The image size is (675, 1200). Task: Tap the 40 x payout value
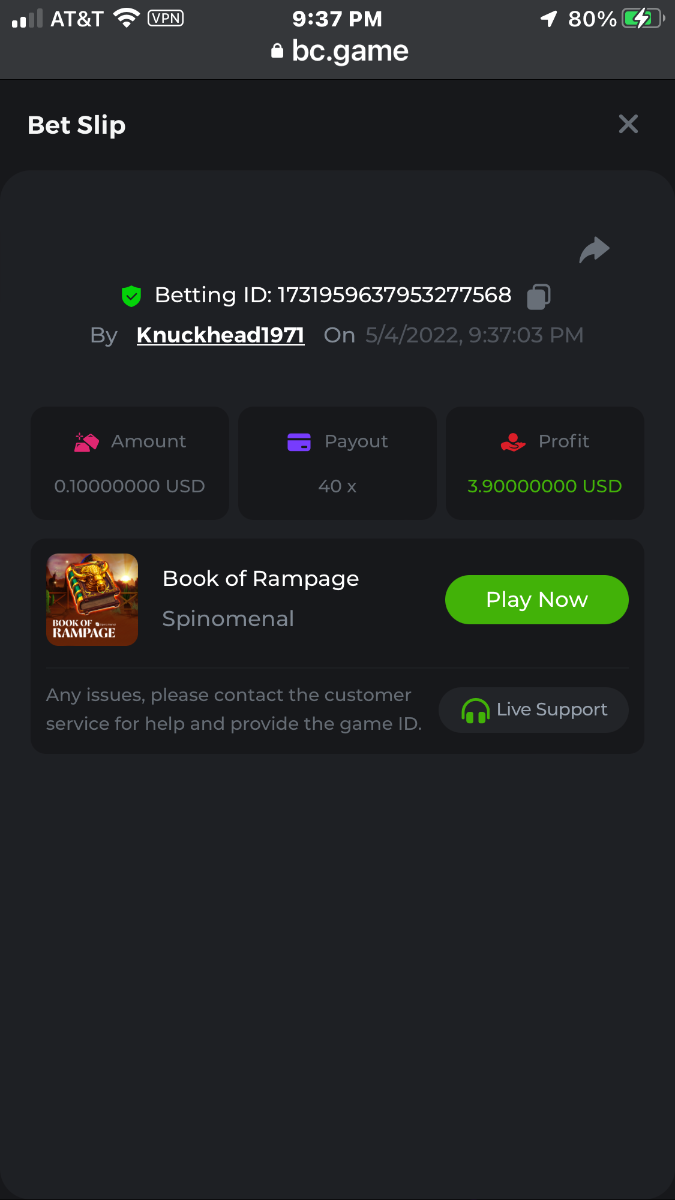pos(337,487)
